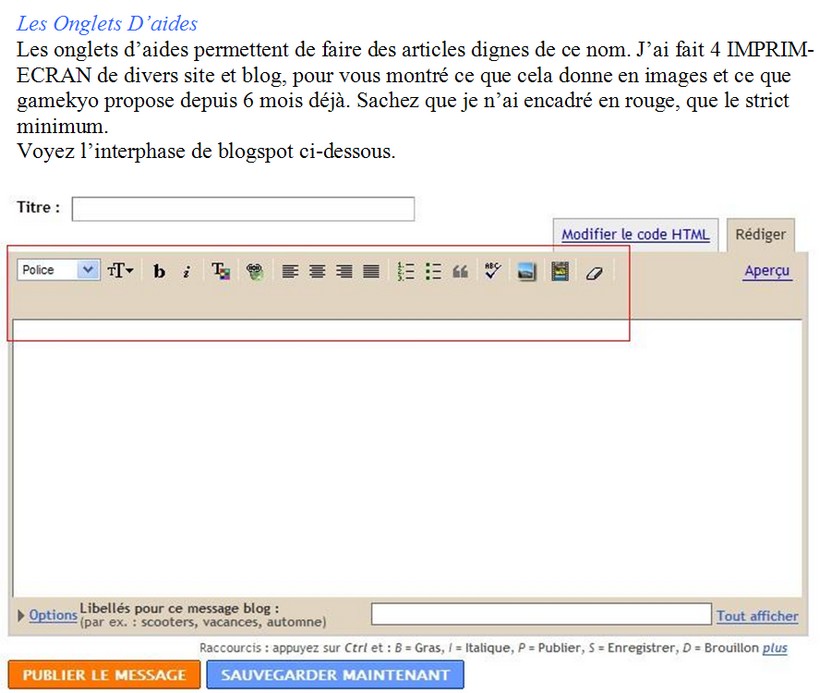The width and height of the screenshot is (820, 693).
Task: Center-align the text
Action: click(x=317, y=271)
